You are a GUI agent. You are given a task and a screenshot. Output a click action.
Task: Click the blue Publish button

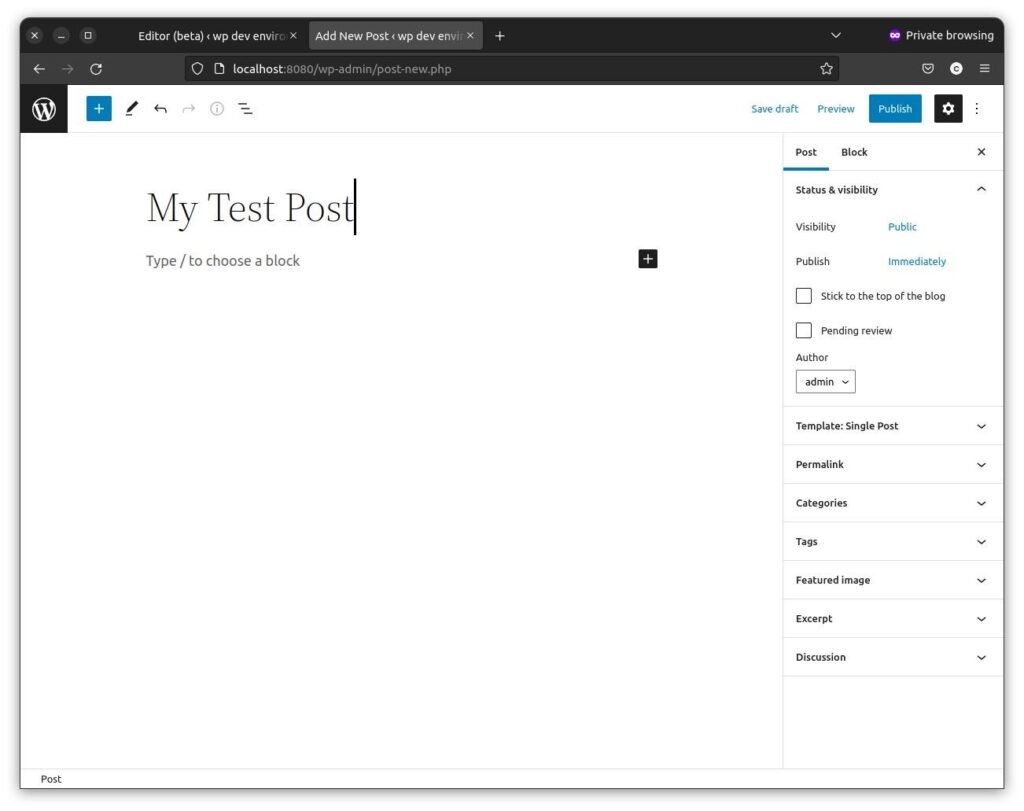point(895,109)
